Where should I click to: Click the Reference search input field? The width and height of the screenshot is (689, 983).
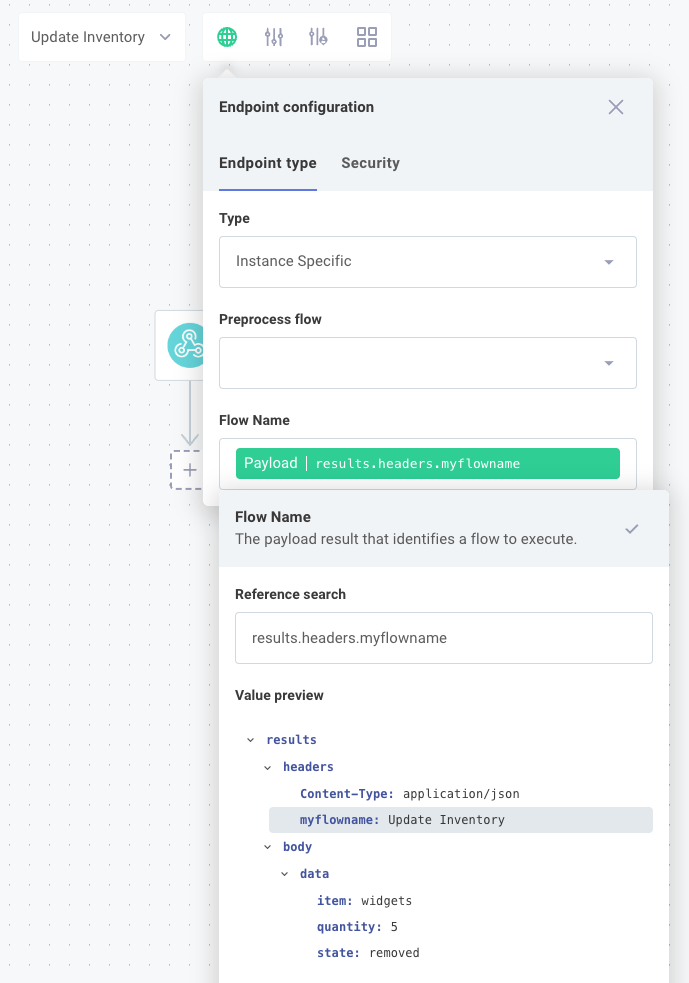click(443, 637)
